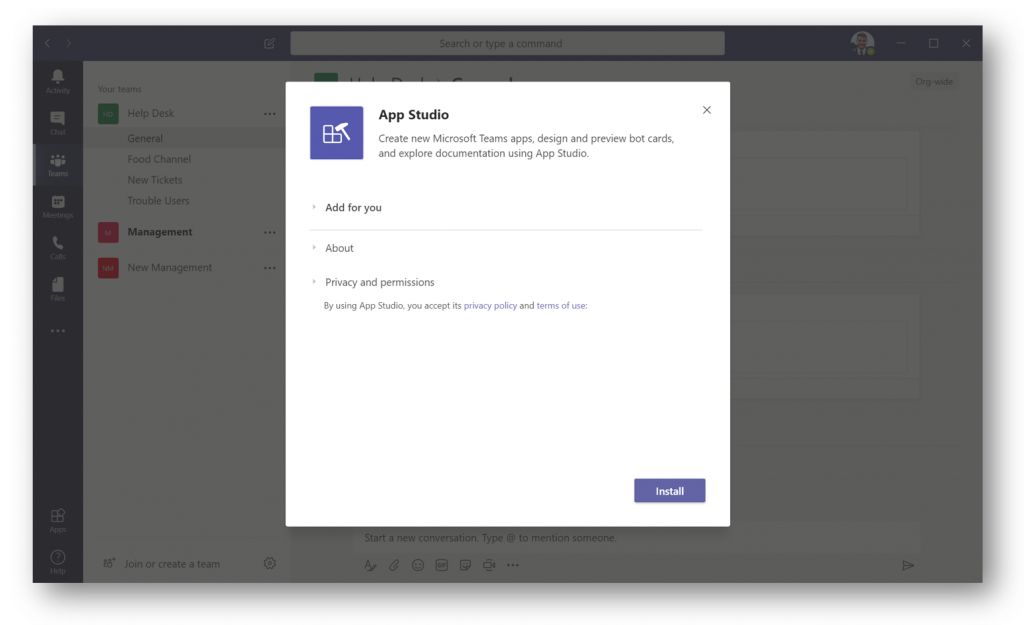Start a Meet now video call

pyautogui.click(x=489, y=566)
